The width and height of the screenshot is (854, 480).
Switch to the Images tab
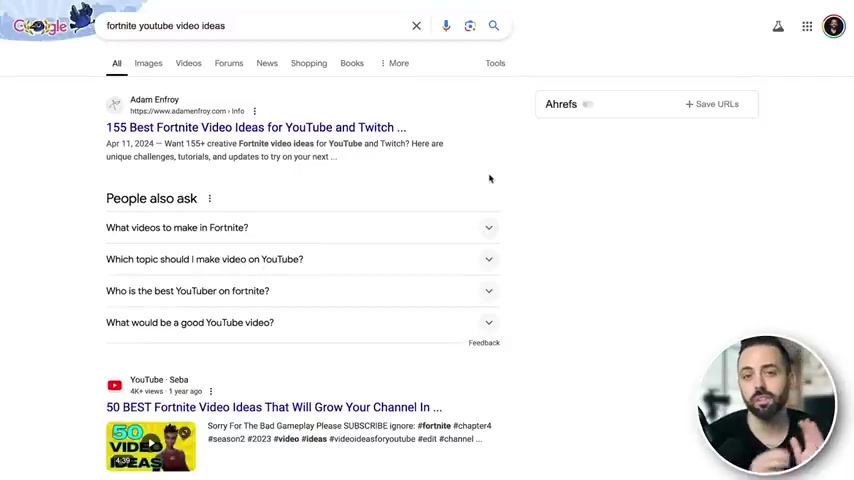[x=148, y=63]
